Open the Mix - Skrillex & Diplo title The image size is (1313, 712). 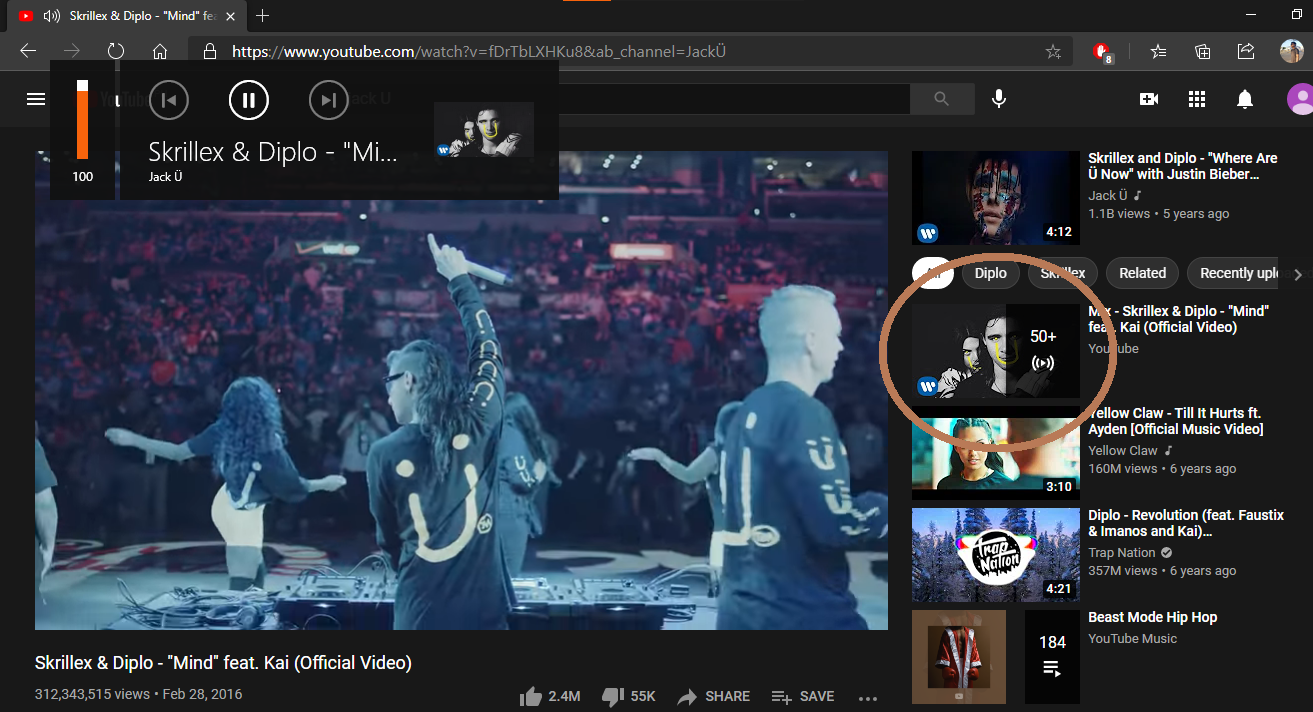click(x=1178, y=319)
